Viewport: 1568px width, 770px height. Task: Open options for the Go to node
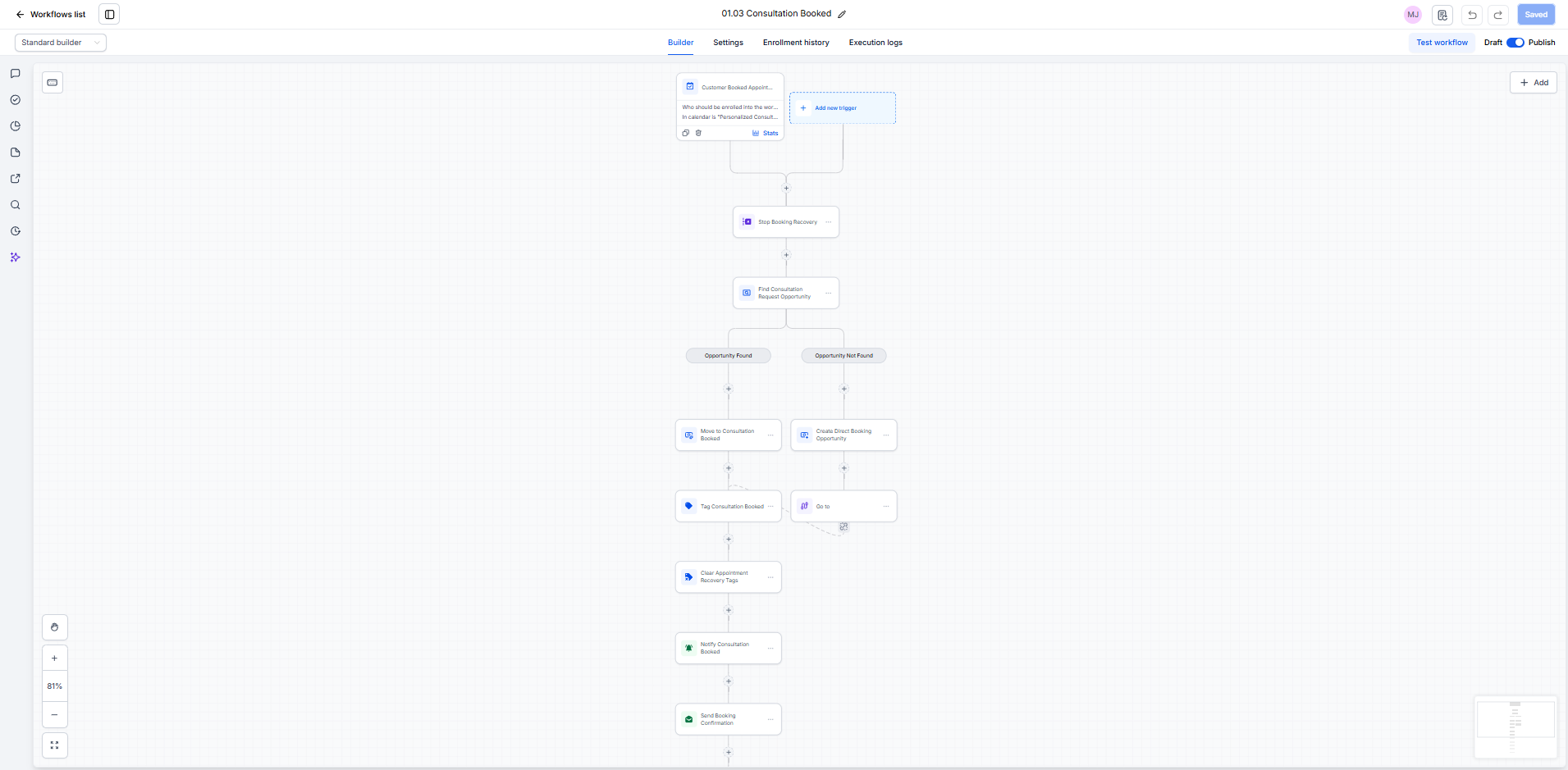point(886,506)
